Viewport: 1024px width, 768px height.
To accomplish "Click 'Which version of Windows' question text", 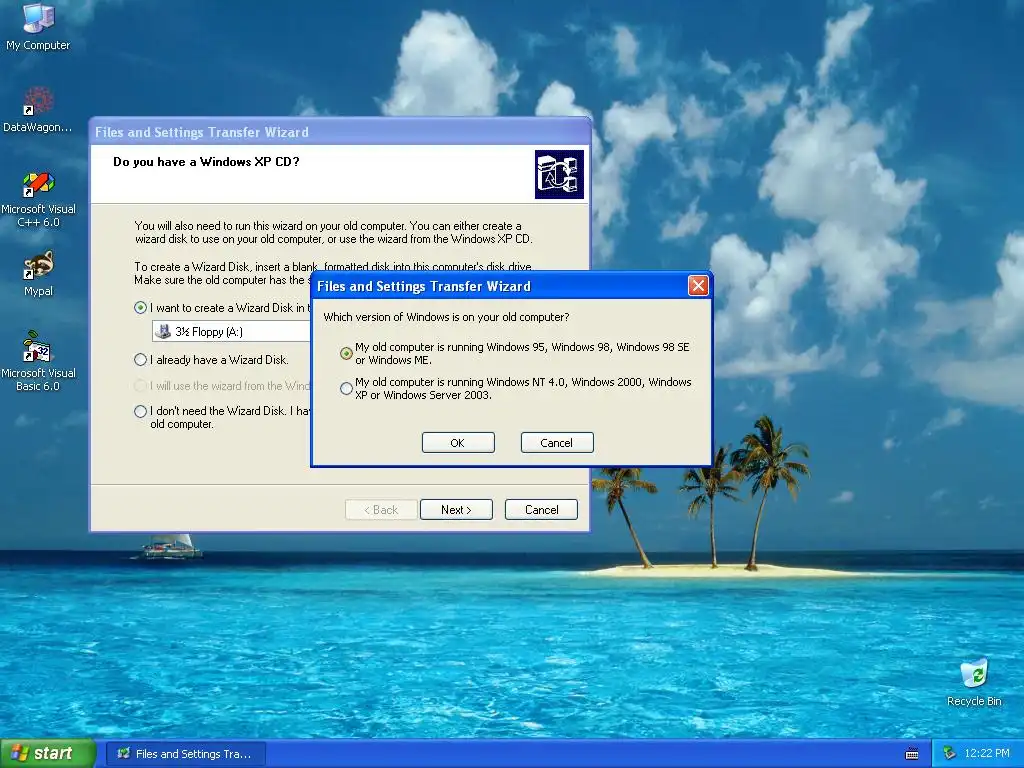I will click(x=446, y=317).
